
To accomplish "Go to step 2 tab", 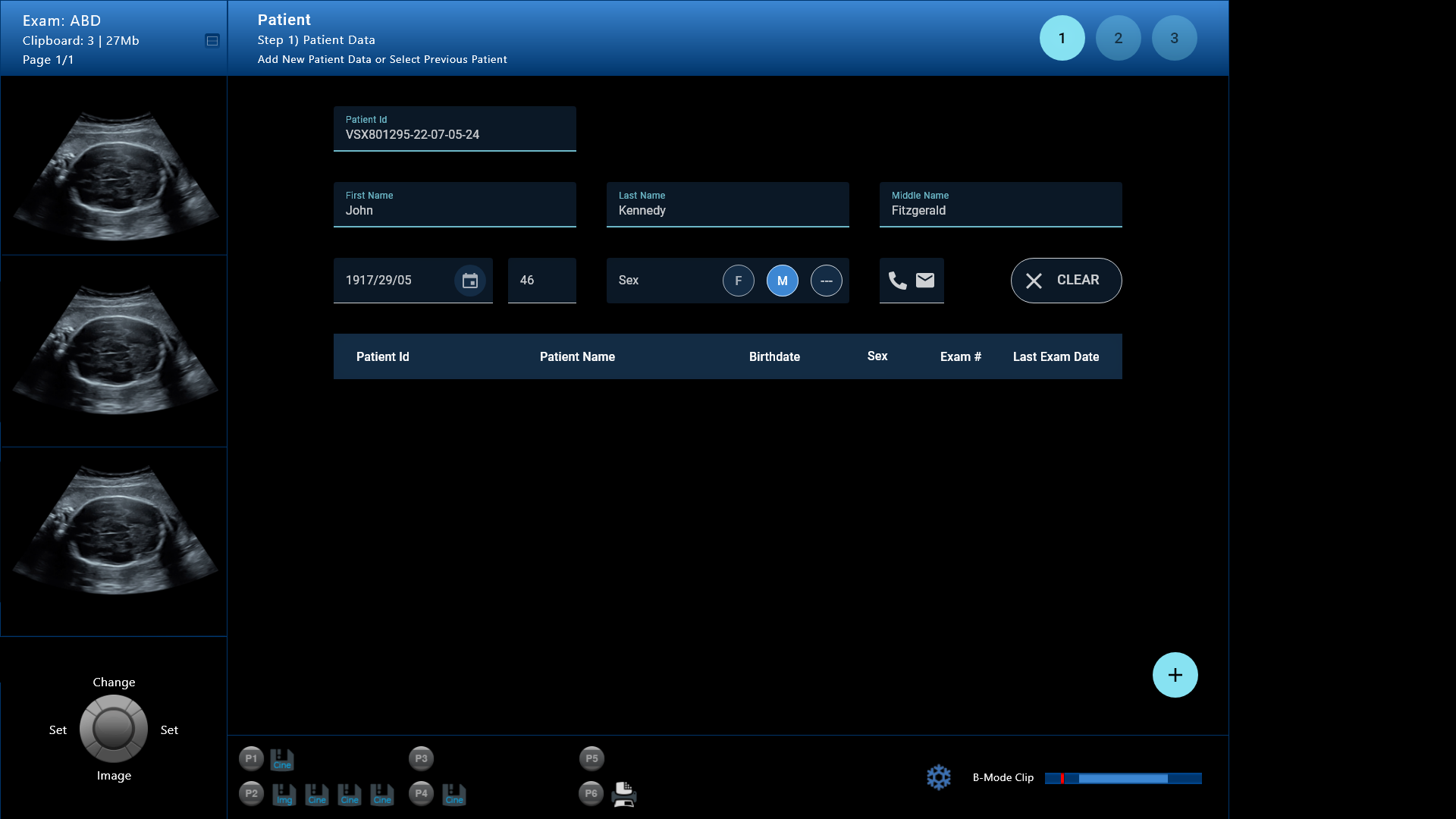I will (1118, 38).
